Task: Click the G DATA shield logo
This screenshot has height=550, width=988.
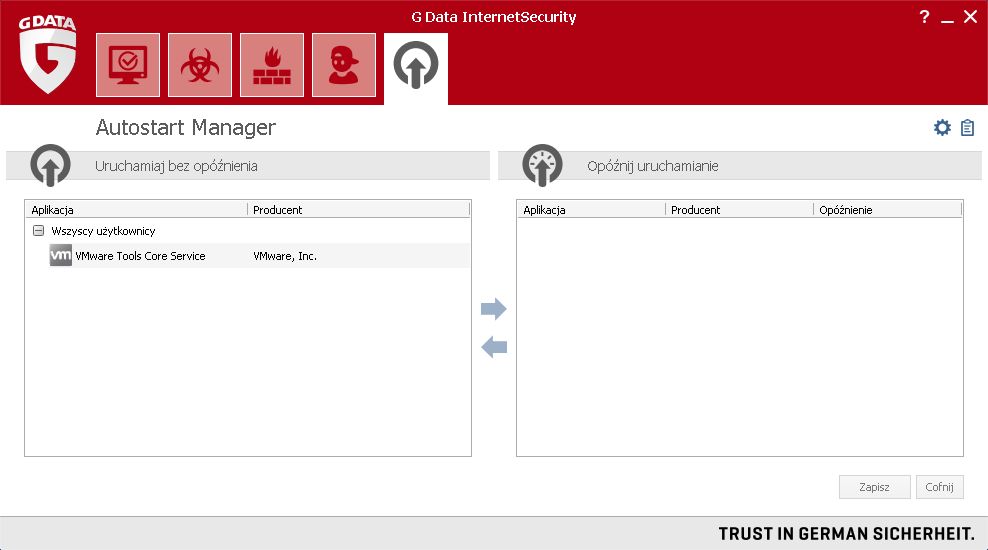Action: pyautogui.click(x=48, y=55)
